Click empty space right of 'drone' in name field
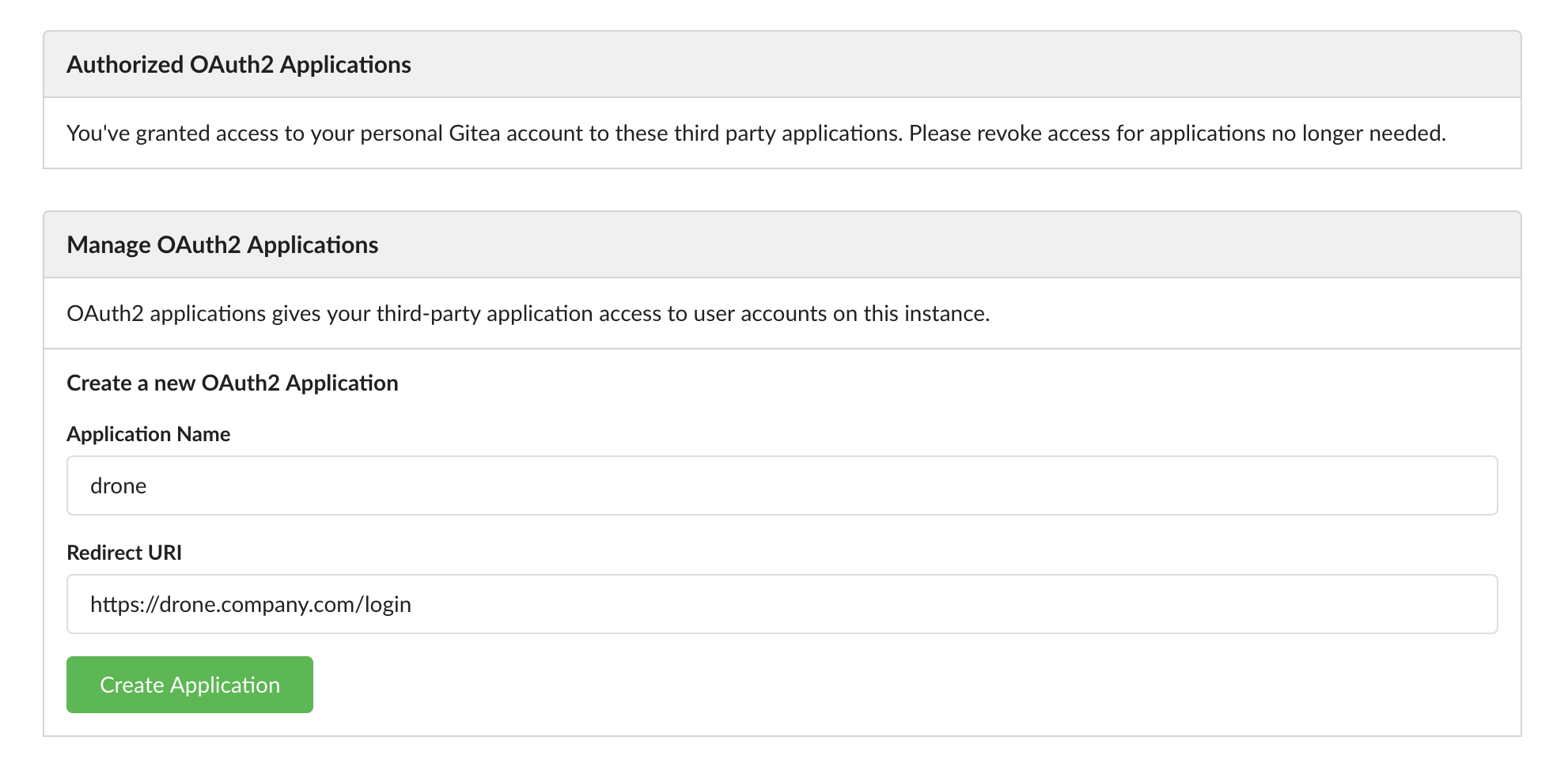Screen dimensions: 1568x778 point(791,485)
